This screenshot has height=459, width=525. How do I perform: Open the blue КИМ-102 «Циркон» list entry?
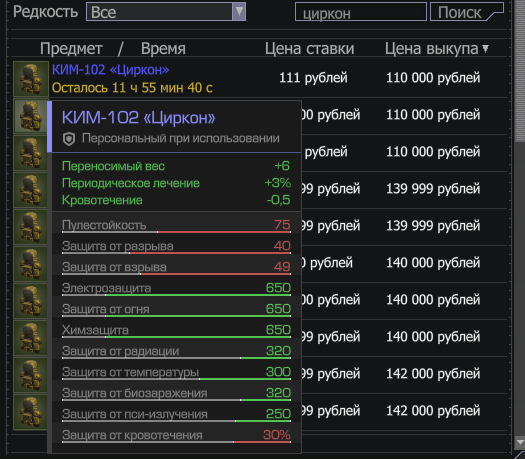[110, 70]
